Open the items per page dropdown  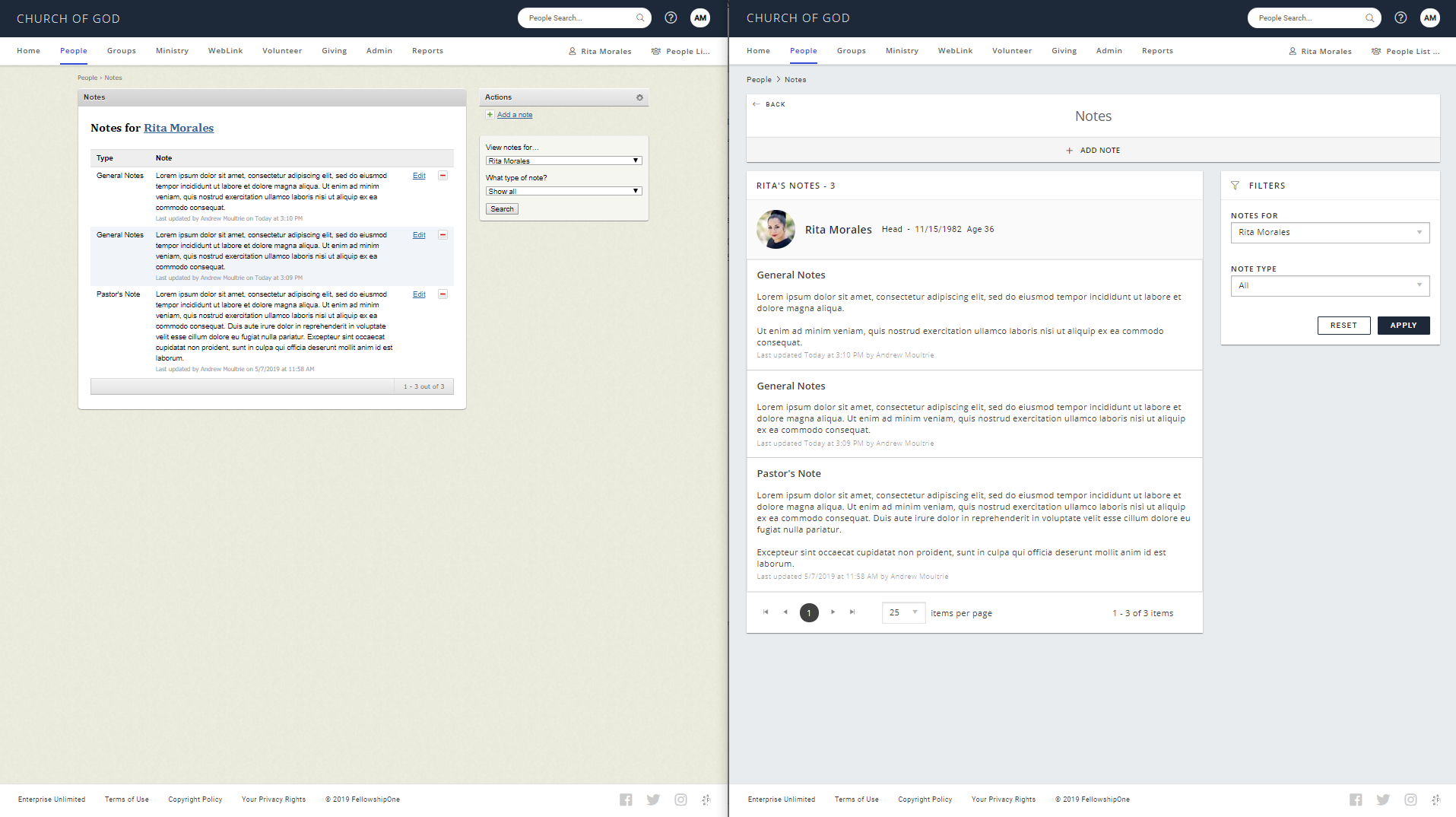903,612
